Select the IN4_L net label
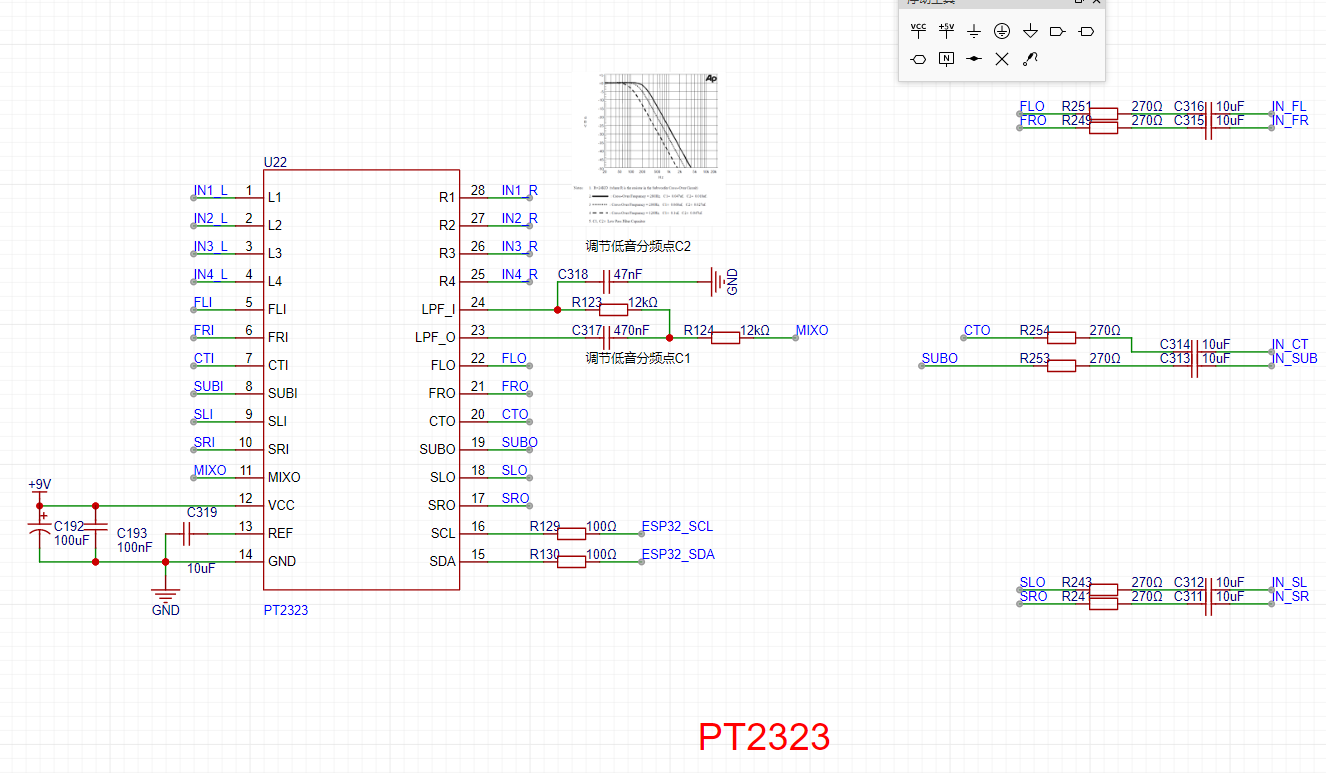 coord(210,274)
